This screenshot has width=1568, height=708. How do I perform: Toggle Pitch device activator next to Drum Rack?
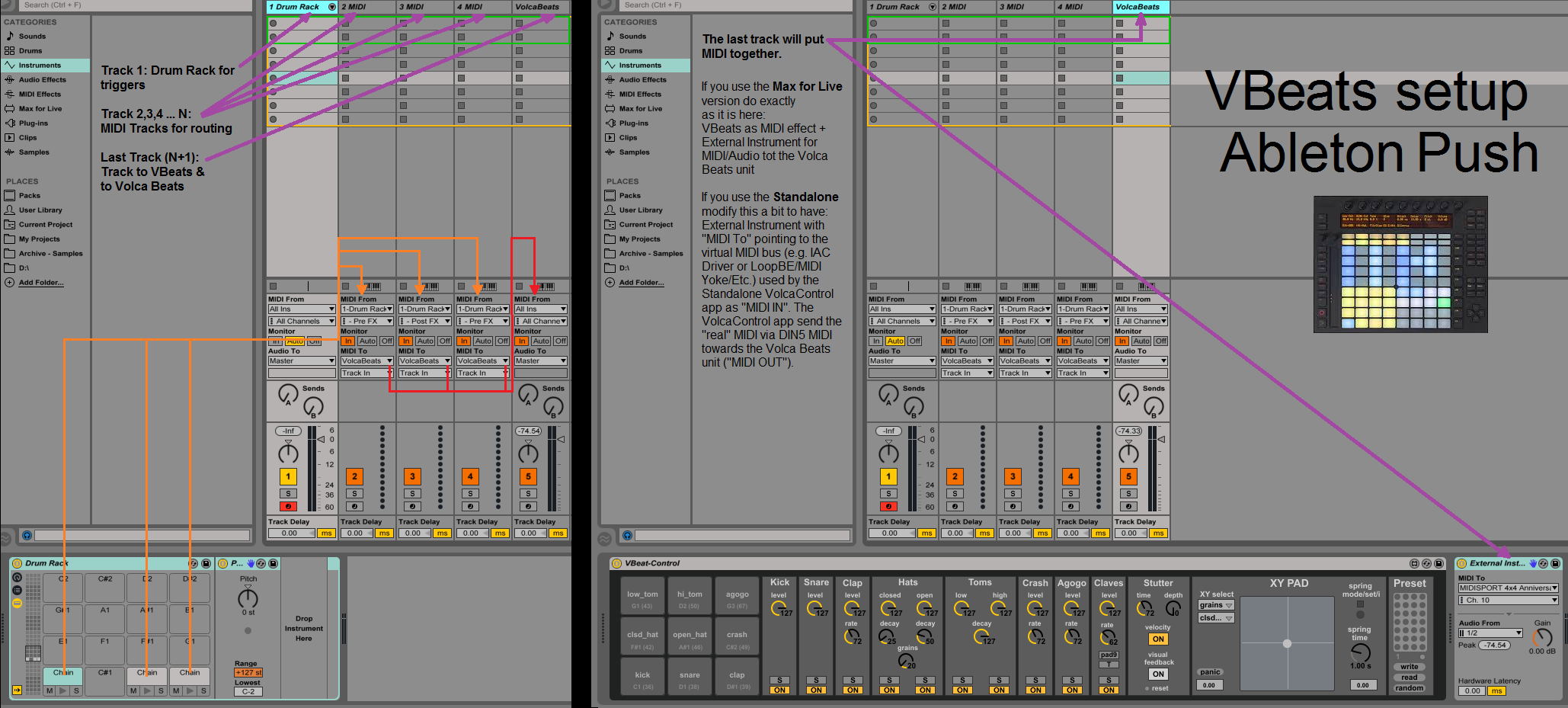pos(223,563)
